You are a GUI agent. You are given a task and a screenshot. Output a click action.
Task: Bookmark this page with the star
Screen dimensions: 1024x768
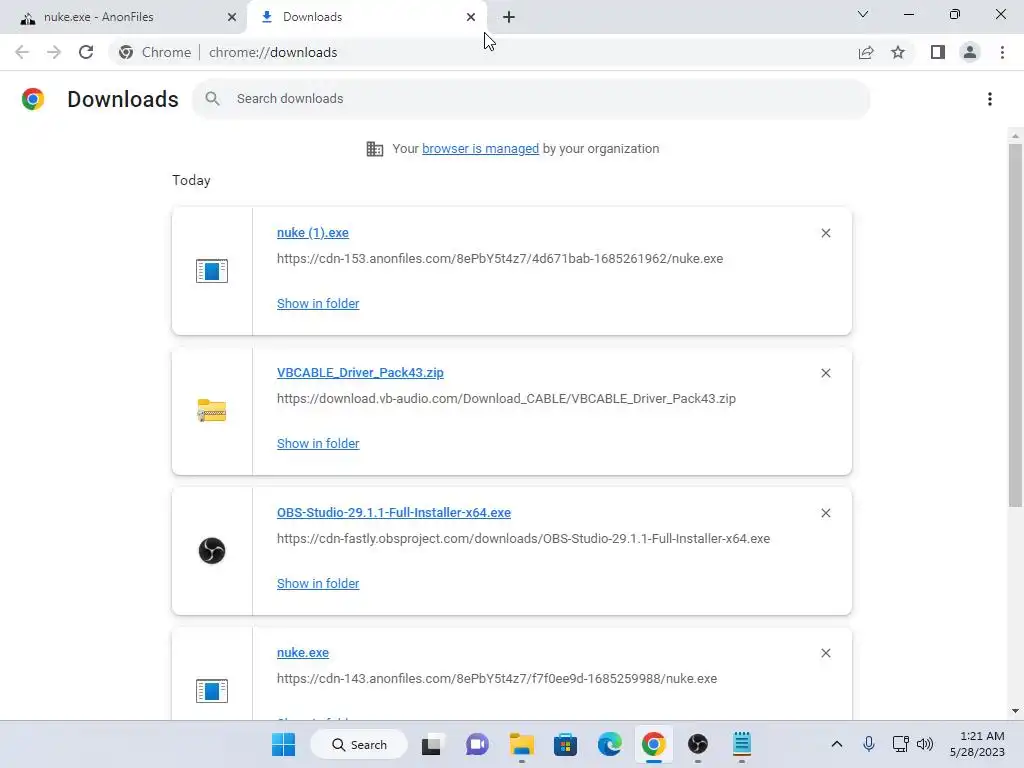898,52
